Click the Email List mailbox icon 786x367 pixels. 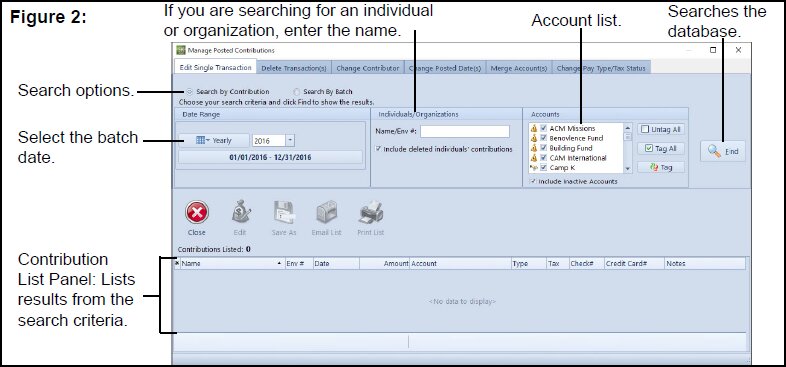[327, 213]
